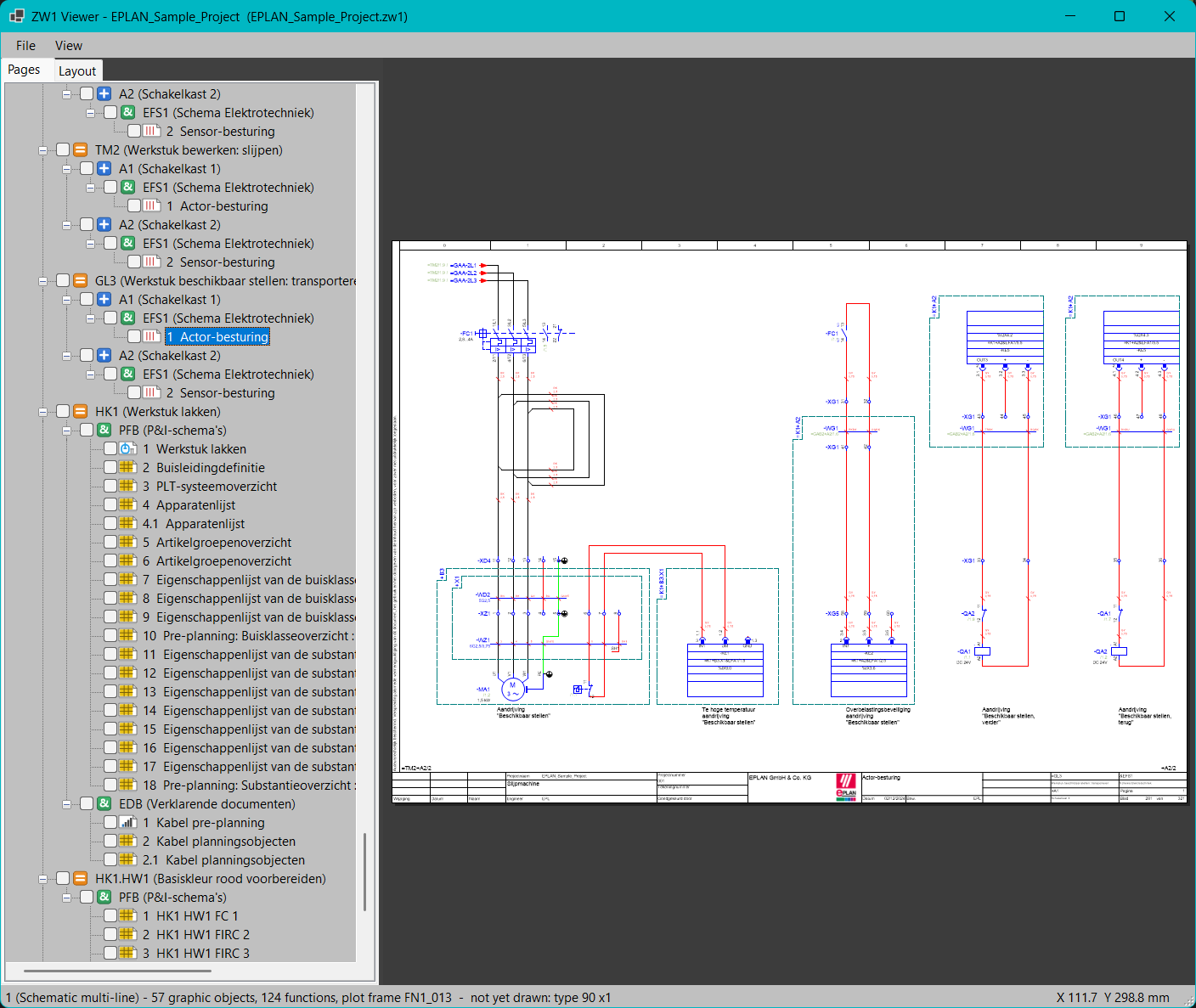Viewport: 1196px width, 1008px height.
Task: Tick the checkbox of 4.1 Apparatenlijst
Action: click(110, 524)
